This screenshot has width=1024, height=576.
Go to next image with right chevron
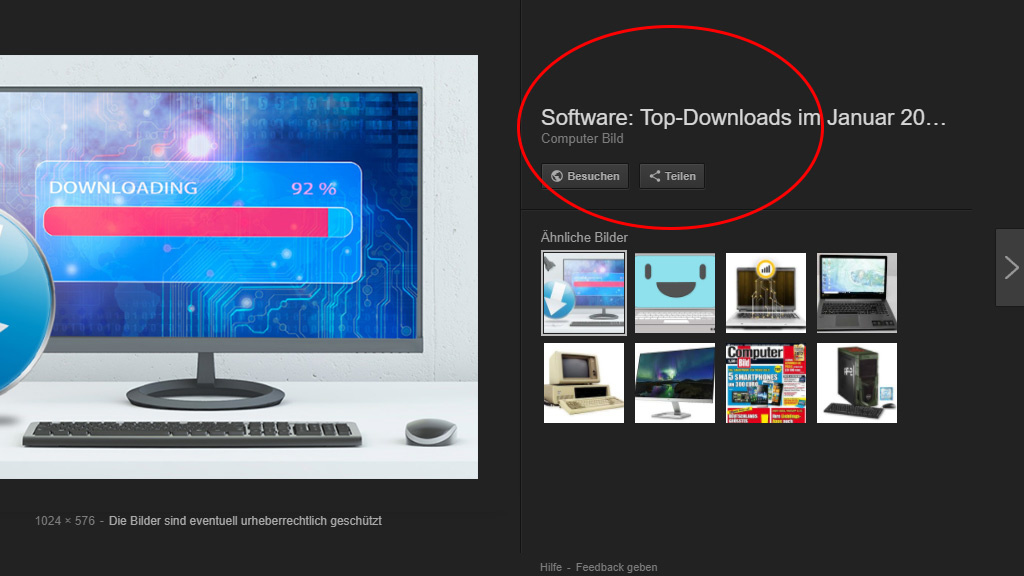tap(1010, 268)
